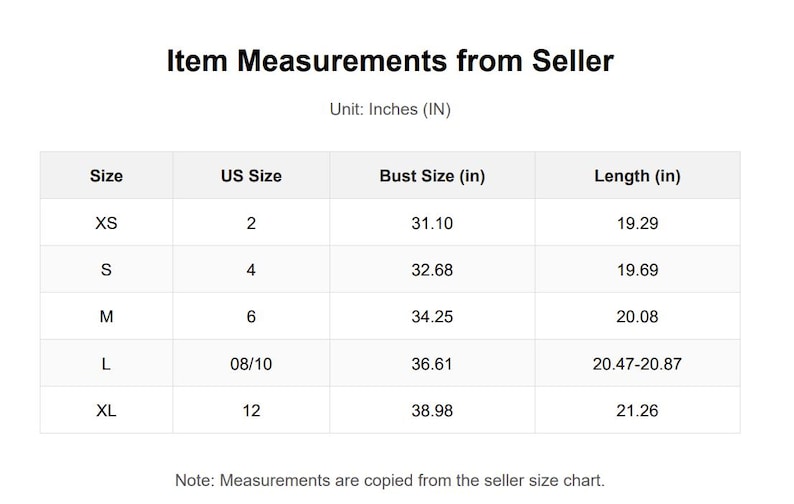Select length value 19.29
Viewport: 794px width, 504px height.
[637, 223]
